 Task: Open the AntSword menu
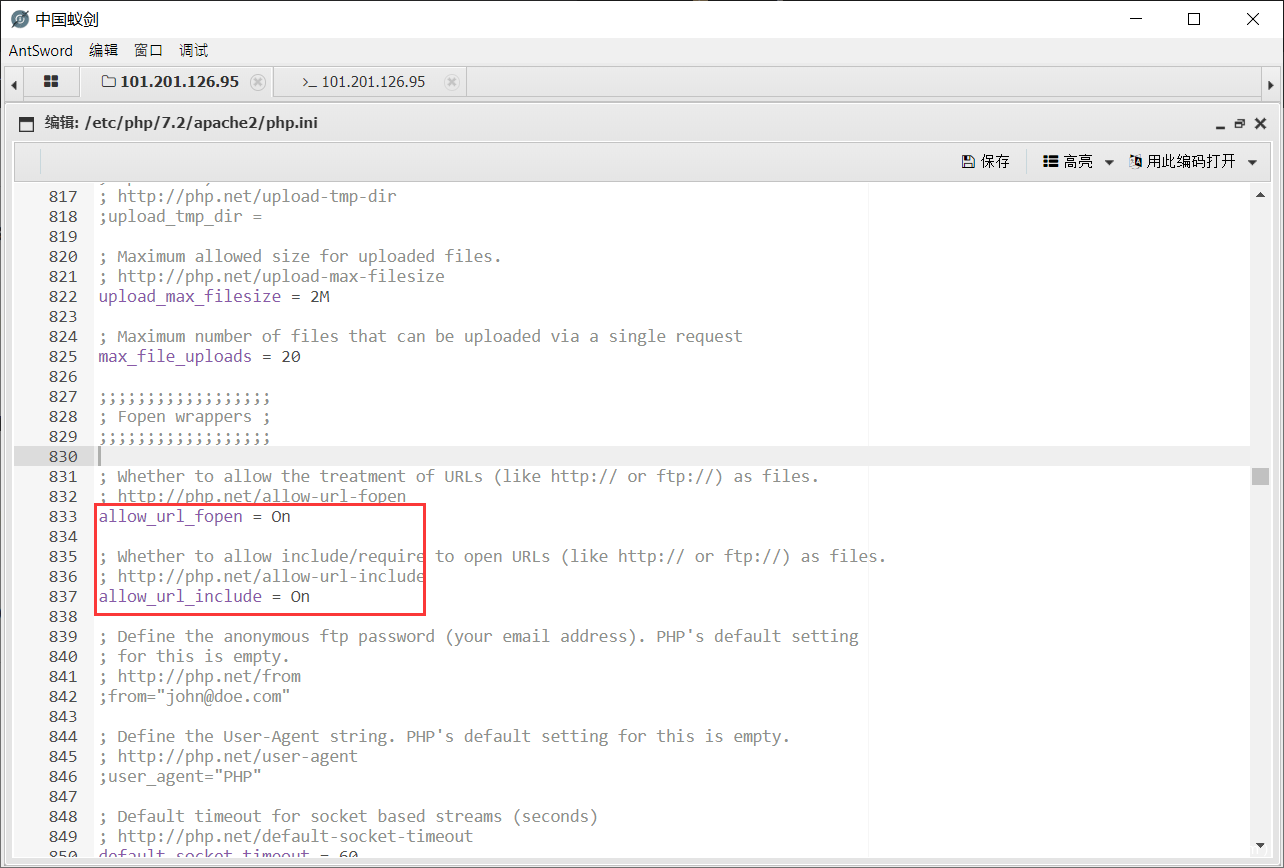pyautogui.click(x=41, y=50)
